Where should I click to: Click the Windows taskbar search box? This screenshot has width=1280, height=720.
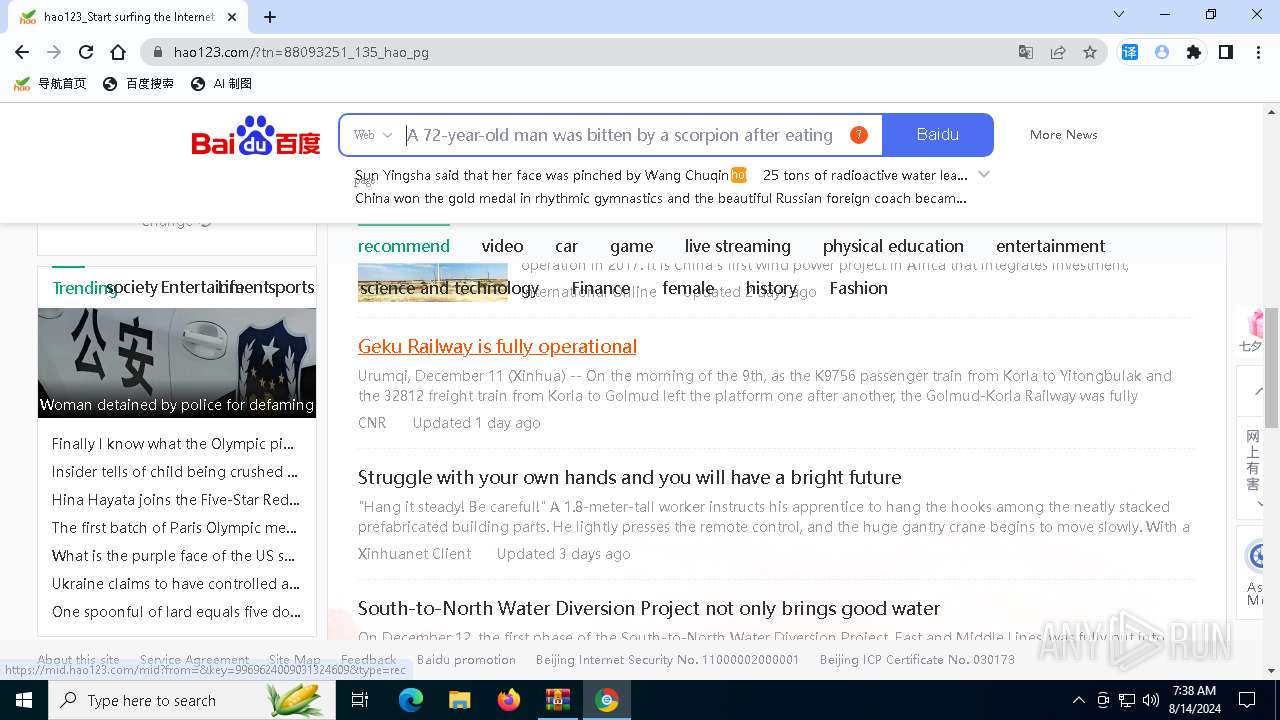(190, 700)
